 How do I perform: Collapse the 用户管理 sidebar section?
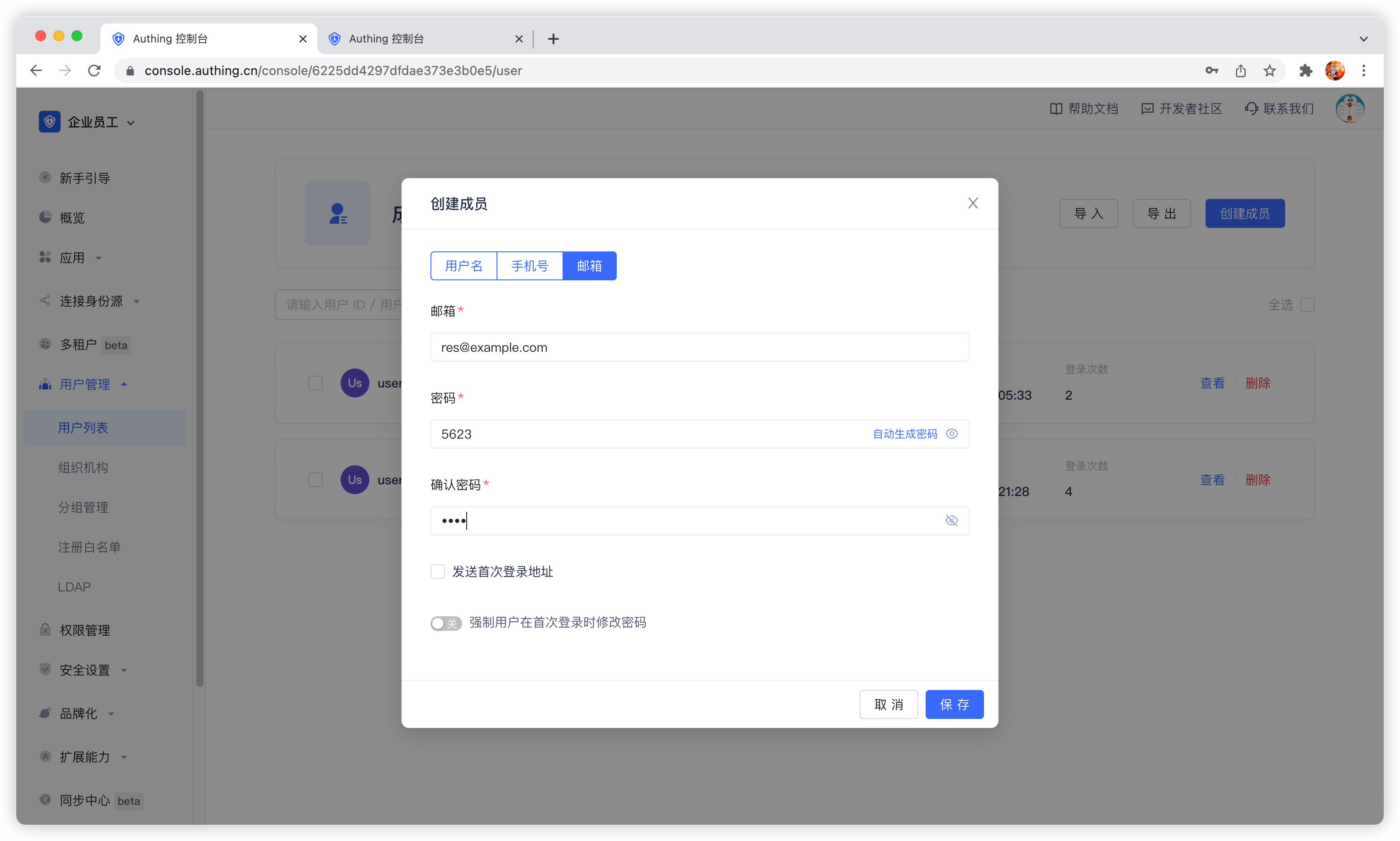tap(85, 384)
